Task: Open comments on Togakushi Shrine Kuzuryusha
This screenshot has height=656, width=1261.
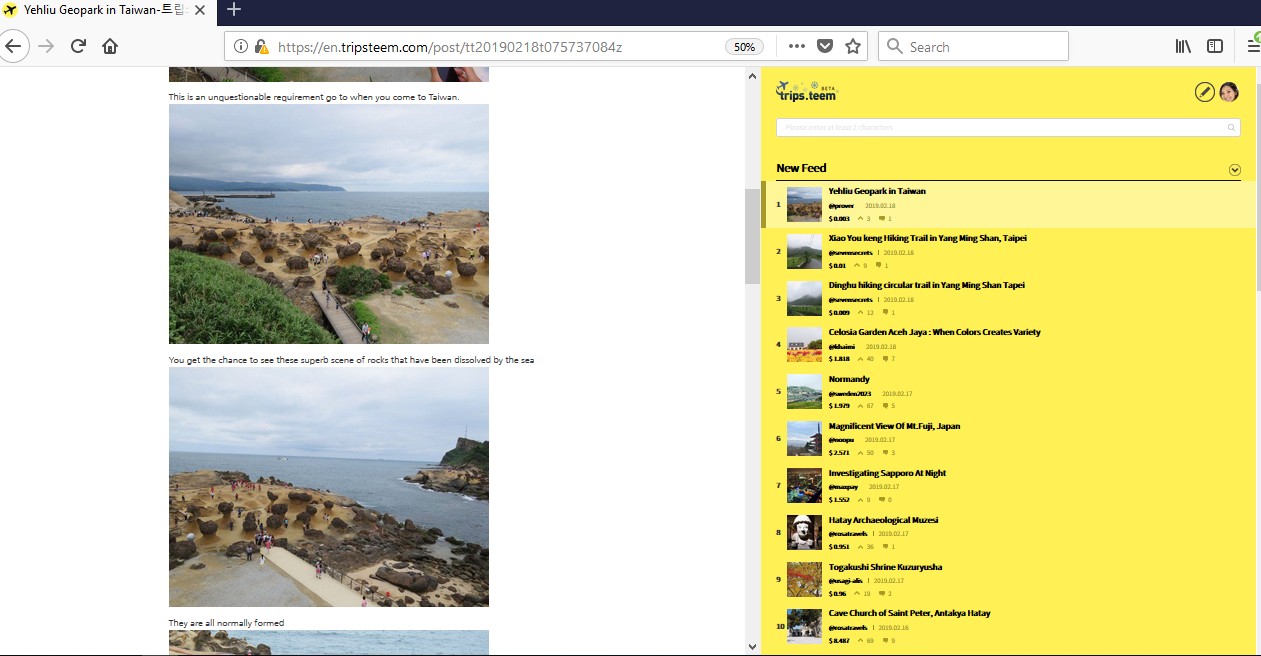Action: pyautogui.click(x=880, y=594)
